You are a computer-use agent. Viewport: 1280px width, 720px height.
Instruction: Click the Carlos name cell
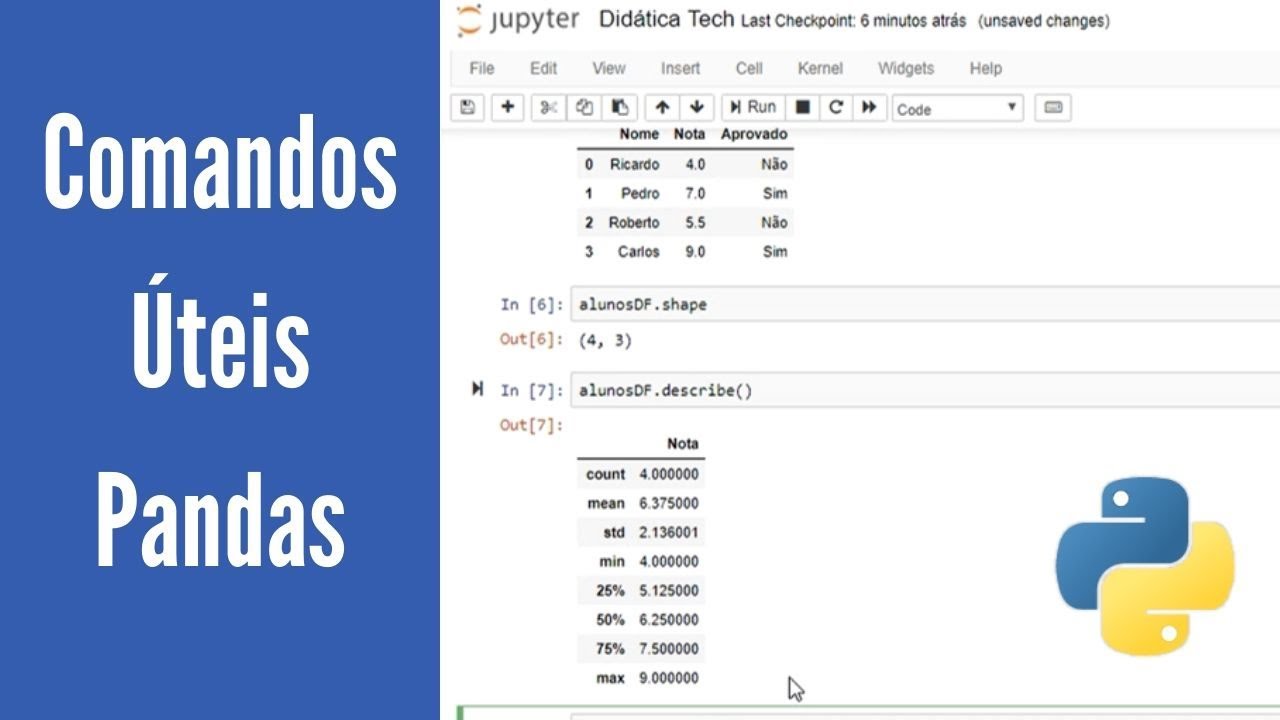tap(638, 252)
